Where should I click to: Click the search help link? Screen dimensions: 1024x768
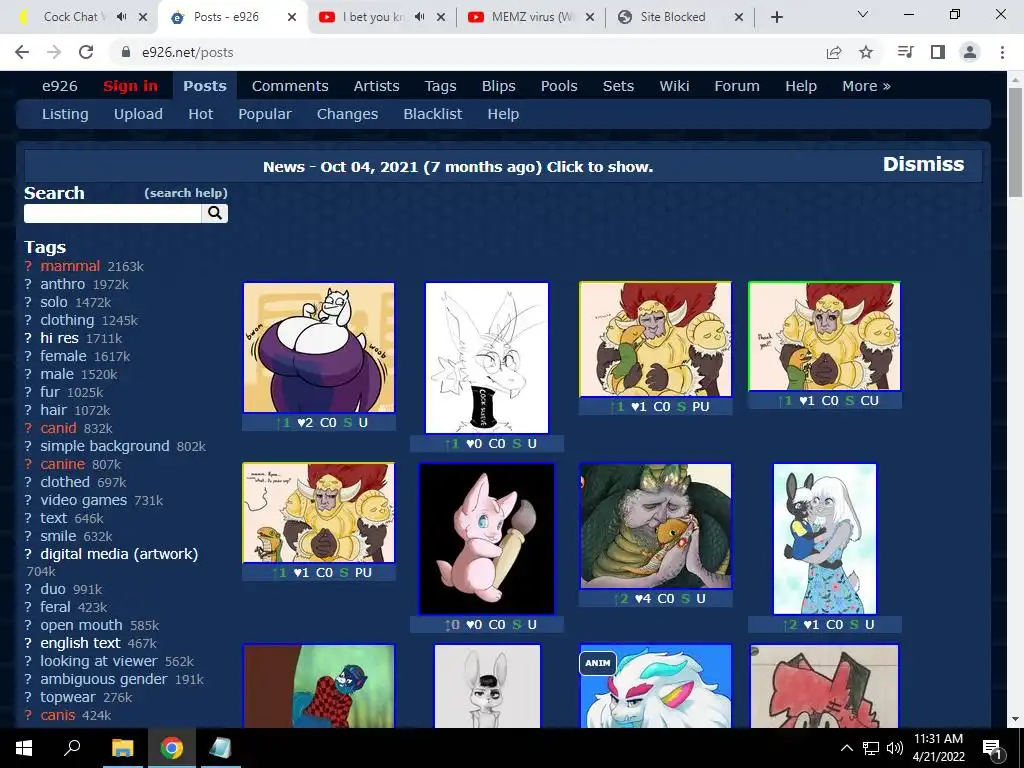(185, 193)
